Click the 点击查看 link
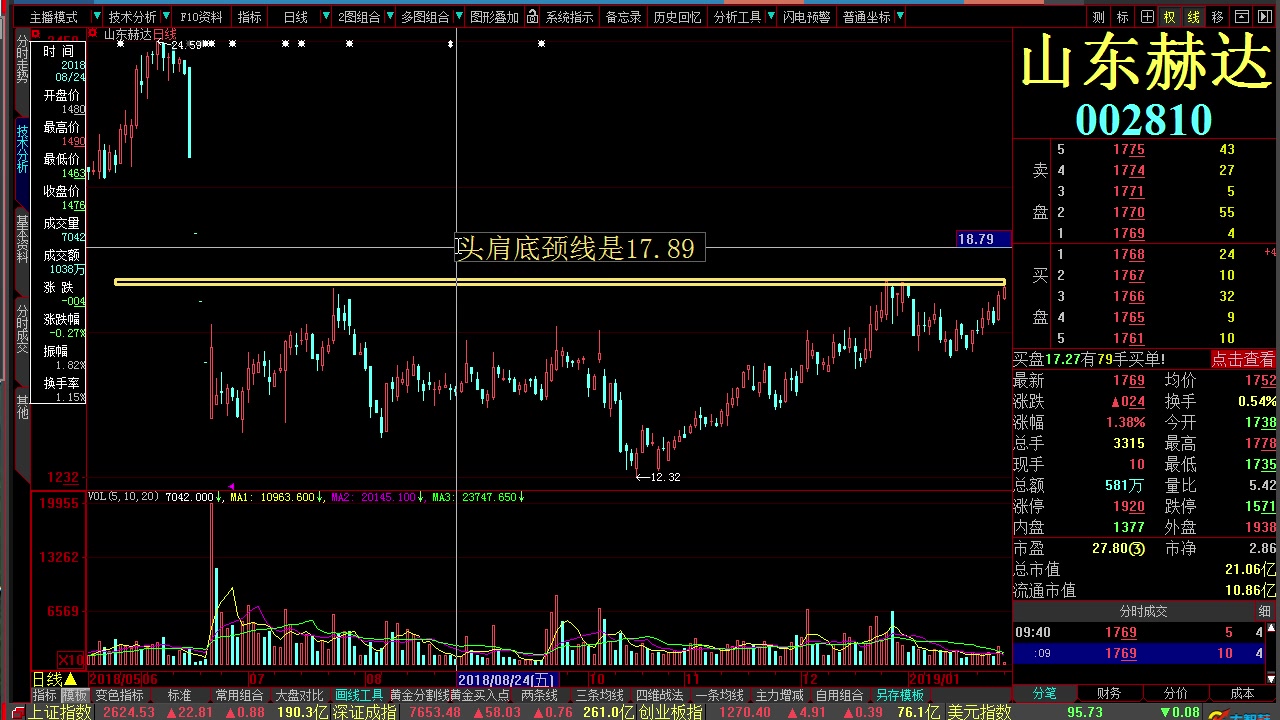The image size is (1280, 720). point(1243,359)
